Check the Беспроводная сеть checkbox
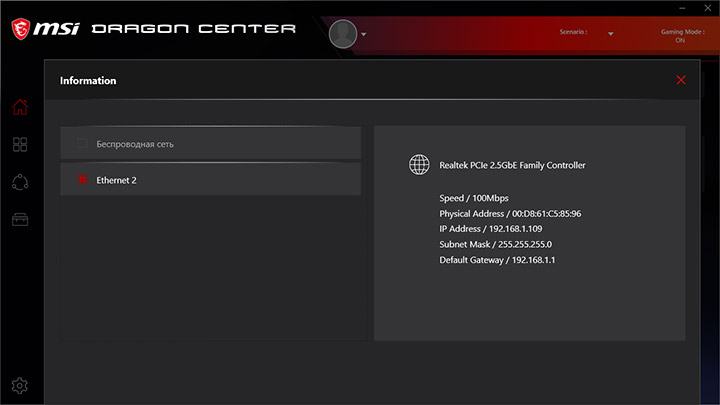The image size is (720, 405). click(x=82, y=143)
